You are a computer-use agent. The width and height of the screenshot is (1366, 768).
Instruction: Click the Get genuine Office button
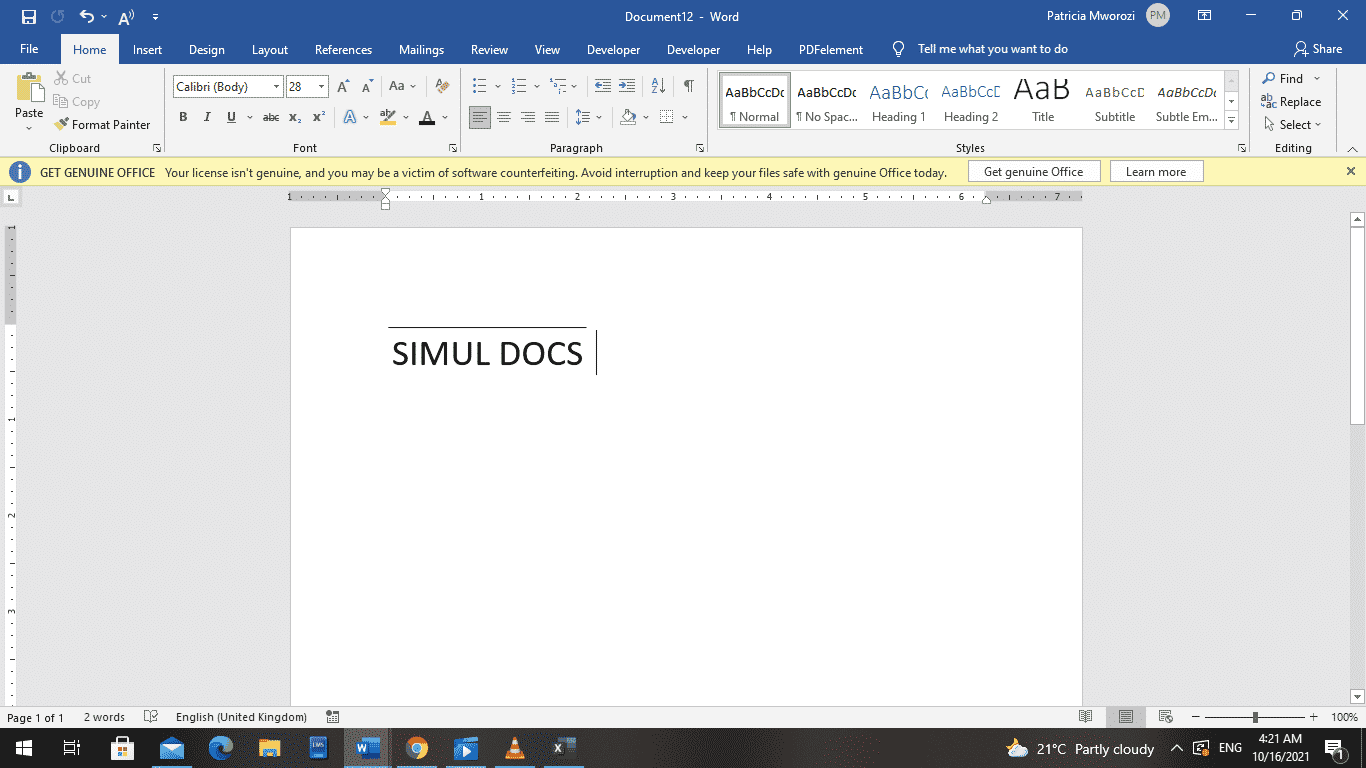1033,171
